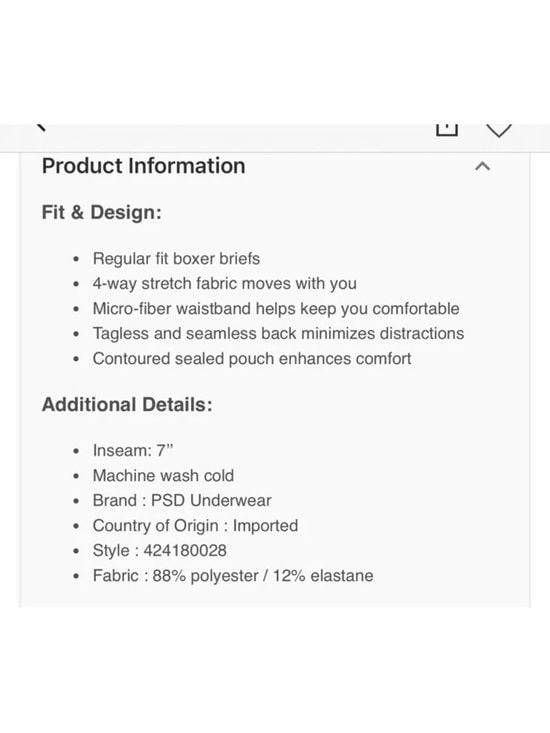Click the Tagless and seamless back bullet
Viewport: 550px width, 733px height.
(278, 333)
